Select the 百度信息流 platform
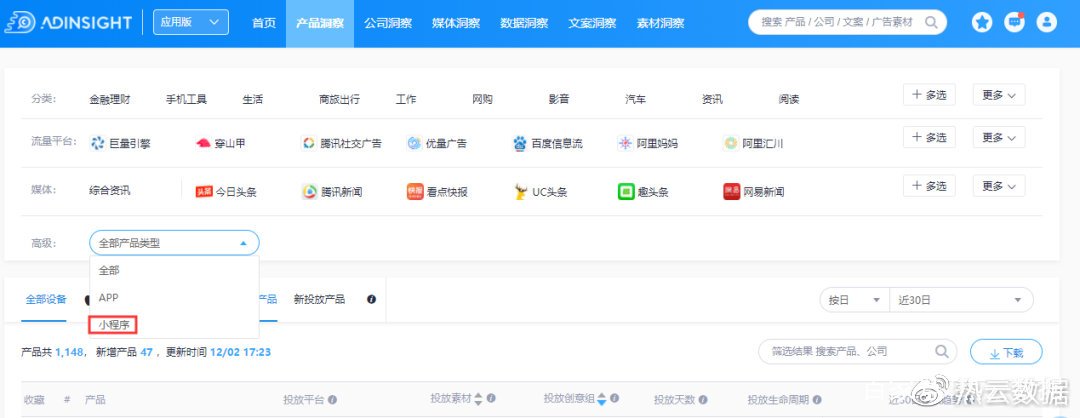This screenshot has height=418, width=1080. (x=548, y=144)
